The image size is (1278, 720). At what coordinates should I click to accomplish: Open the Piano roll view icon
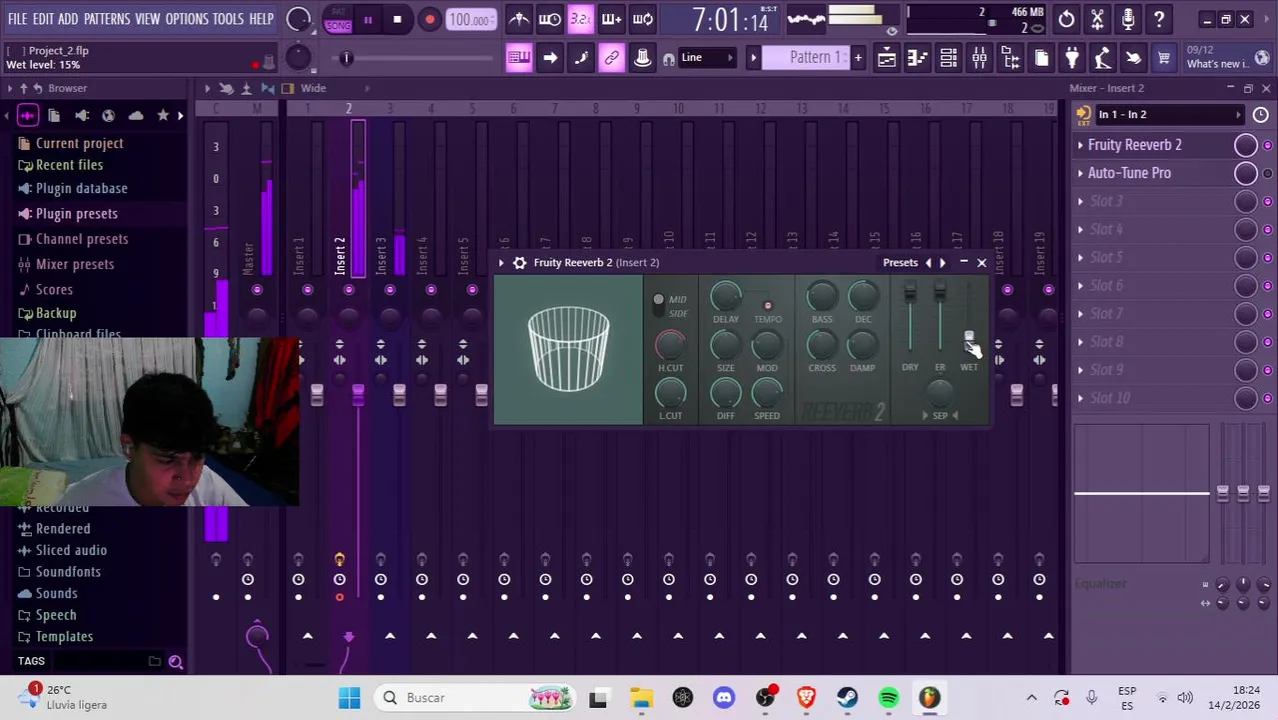917,58
